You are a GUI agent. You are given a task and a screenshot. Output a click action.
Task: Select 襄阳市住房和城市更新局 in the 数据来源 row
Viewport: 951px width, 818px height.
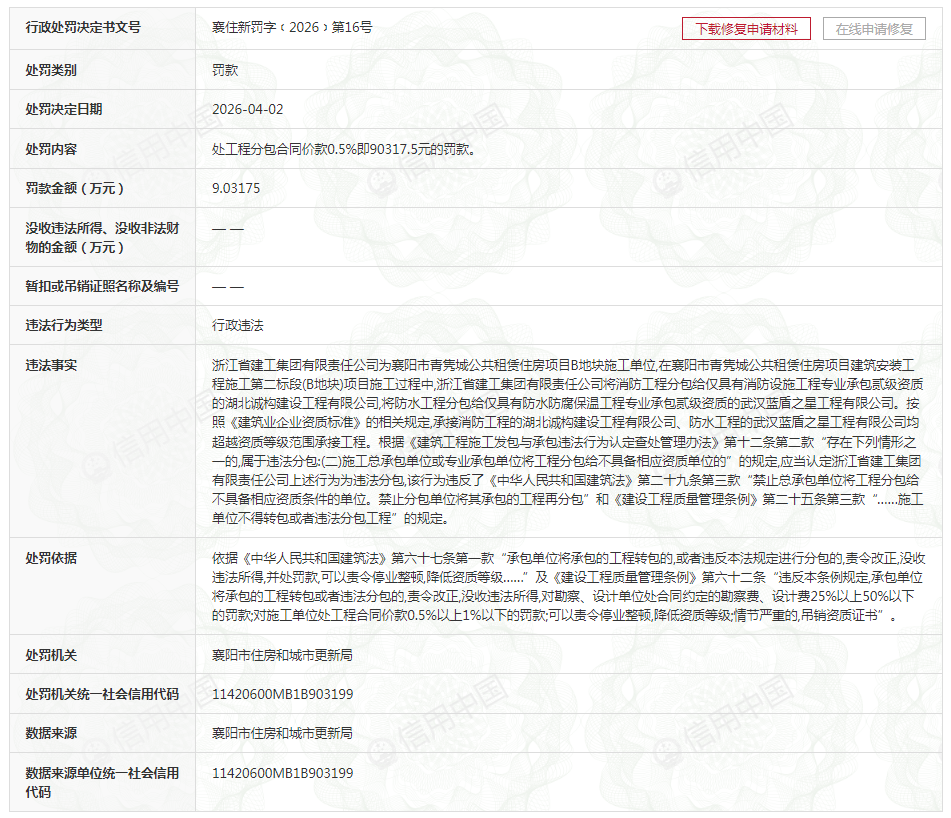point(282,733)
